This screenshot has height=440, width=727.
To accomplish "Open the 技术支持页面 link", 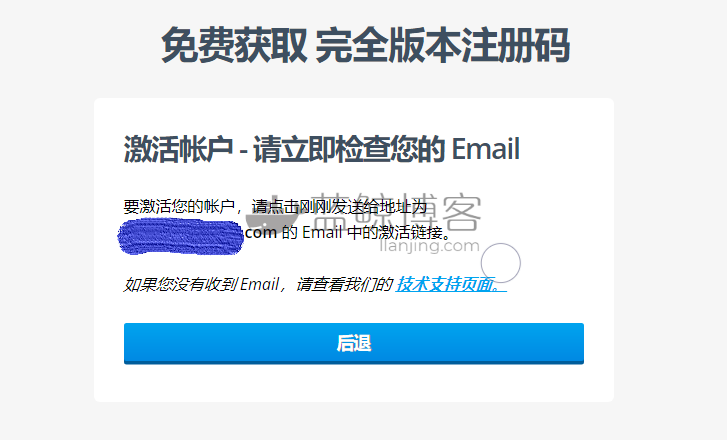I will [451, 284].
